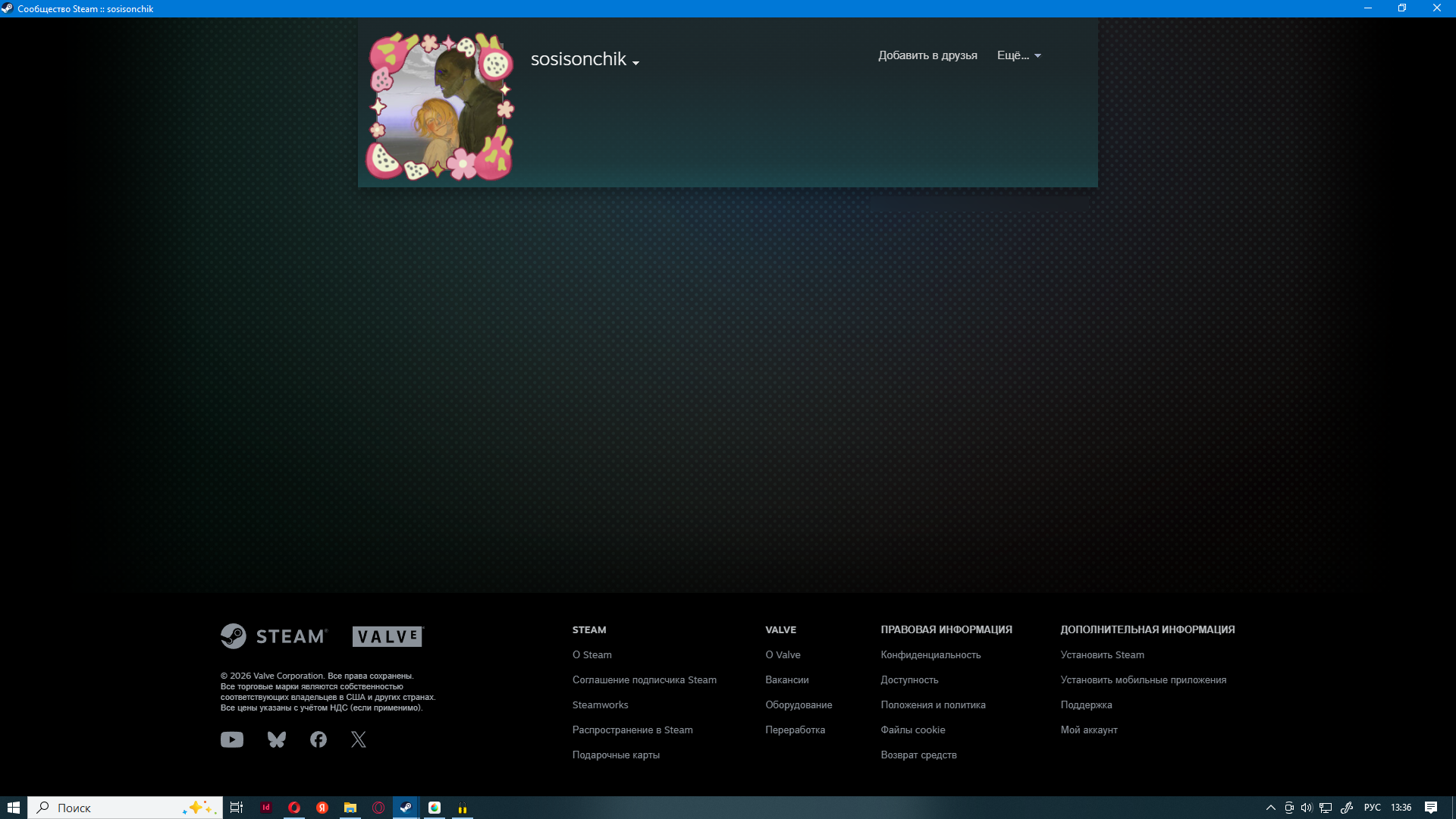Open the volume control in system tray
This screenshot has height=819, width=1456.
[1307, 808]
